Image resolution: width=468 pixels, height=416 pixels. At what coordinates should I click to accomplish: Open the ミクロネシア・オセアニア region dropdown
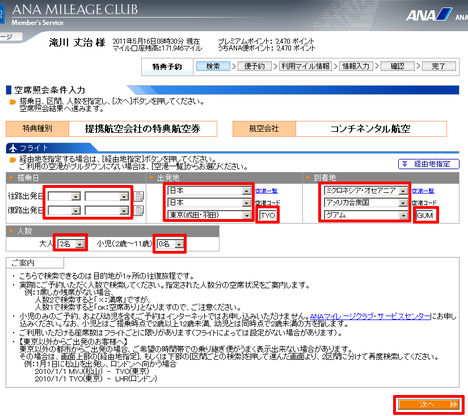coord(366,191)
